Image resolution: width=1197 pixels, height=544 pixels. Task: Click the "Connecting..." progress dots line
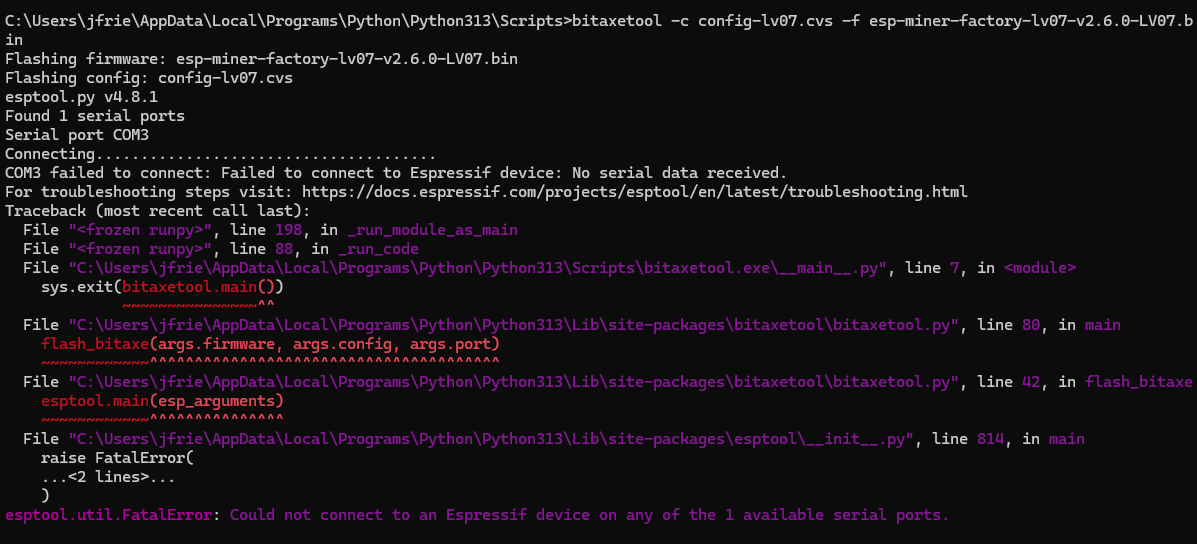pos(220,154)
